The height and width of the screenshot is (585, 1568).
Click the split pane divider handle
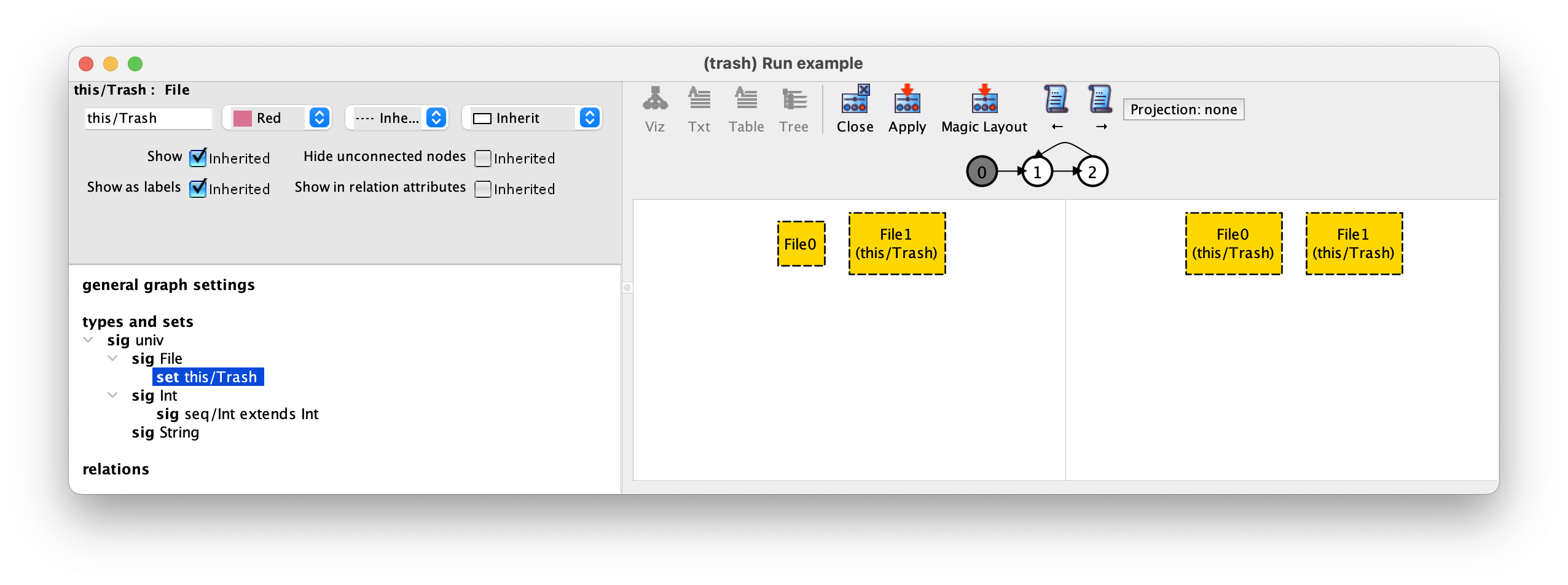[627, 288]
